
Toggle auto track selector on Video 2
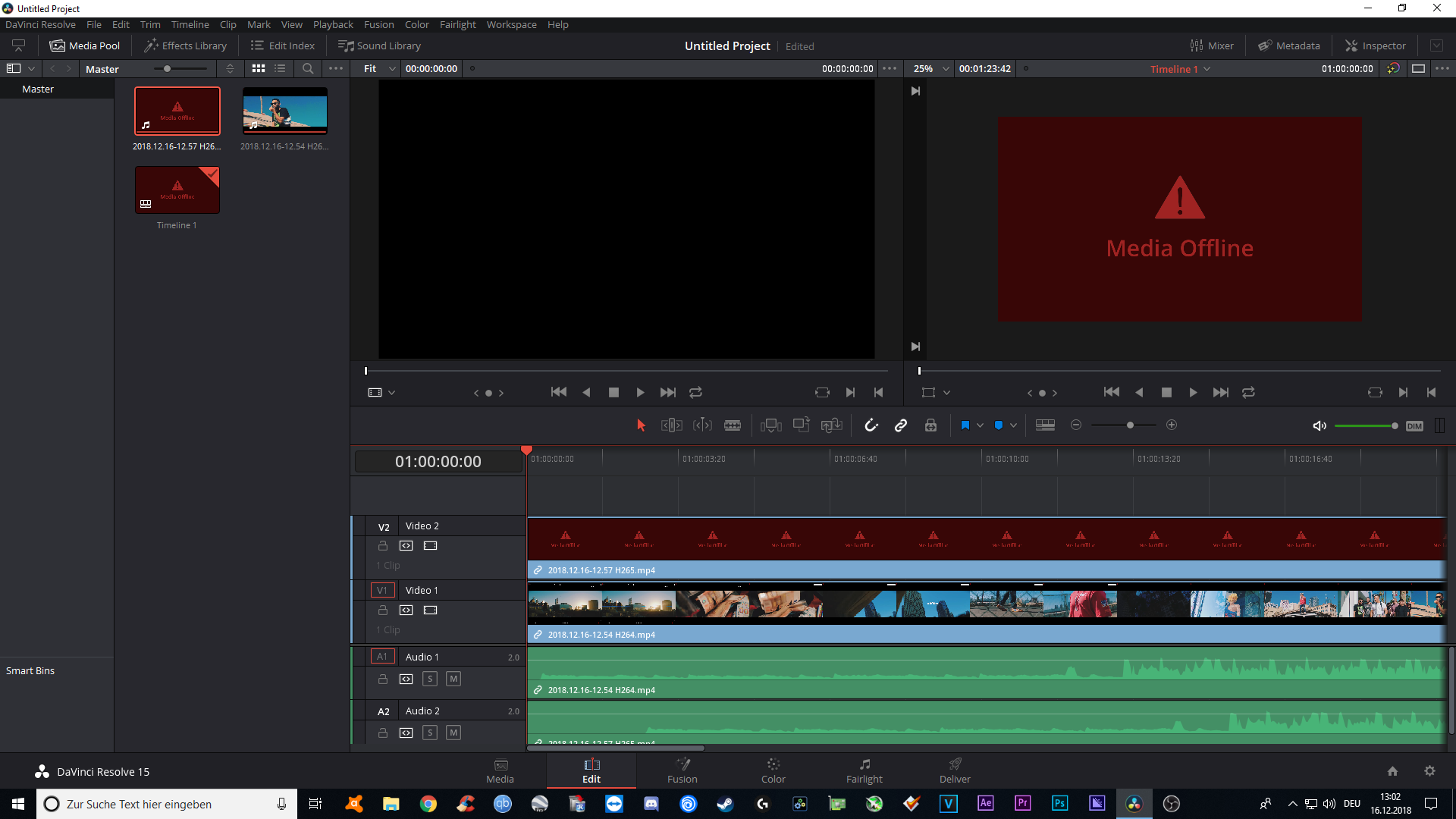pyautogui.click(x=406, y=546)
